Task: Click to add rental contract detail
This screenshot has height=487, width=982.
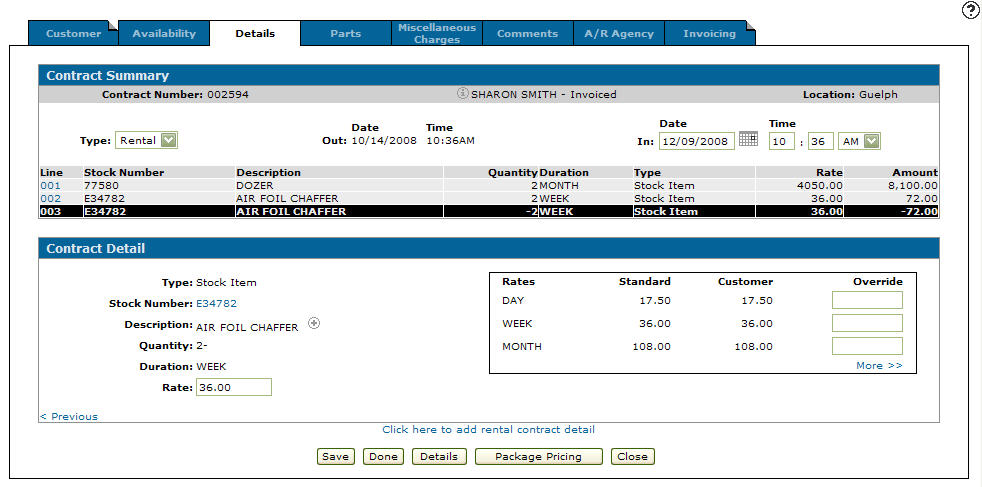Action: tap(488, 430)
